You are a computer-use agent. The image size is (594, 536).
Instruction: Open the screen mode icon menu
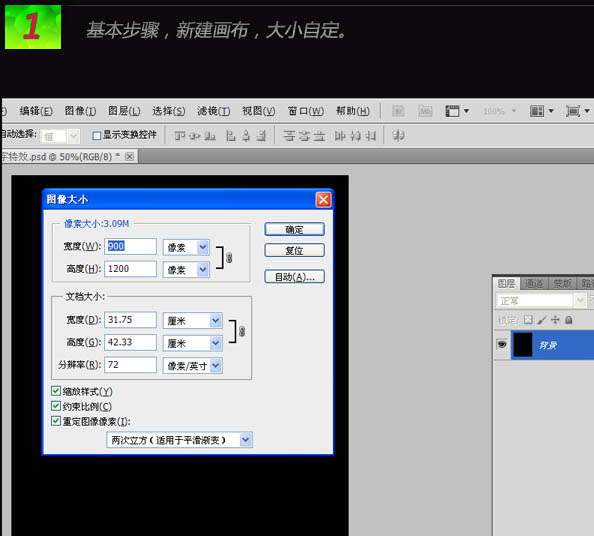coord(578,111)
